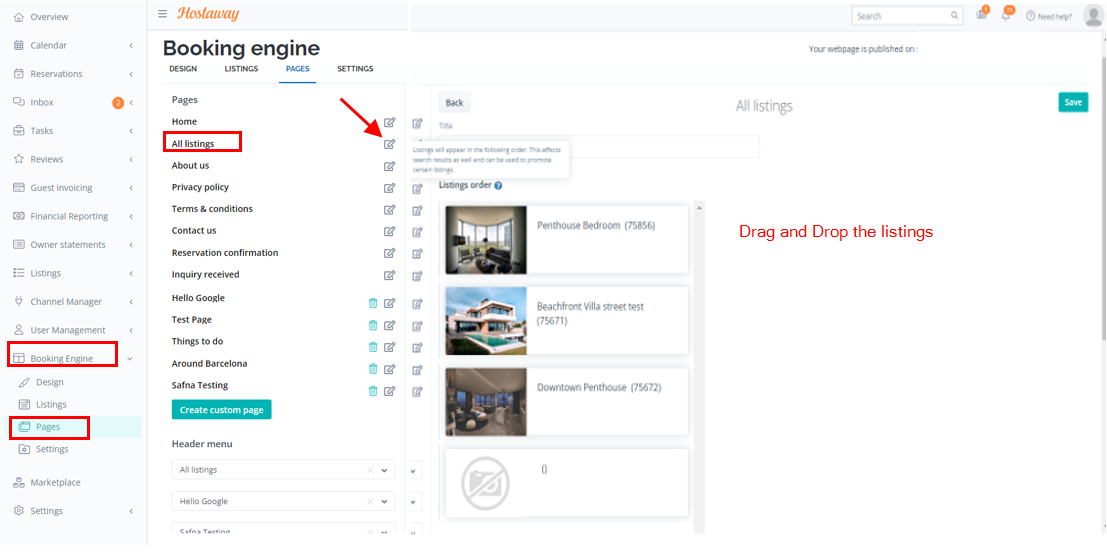Viewport: 1107px width, 557px height.
Task: Click the Hostaway logo
Action: tap(208, 14)
